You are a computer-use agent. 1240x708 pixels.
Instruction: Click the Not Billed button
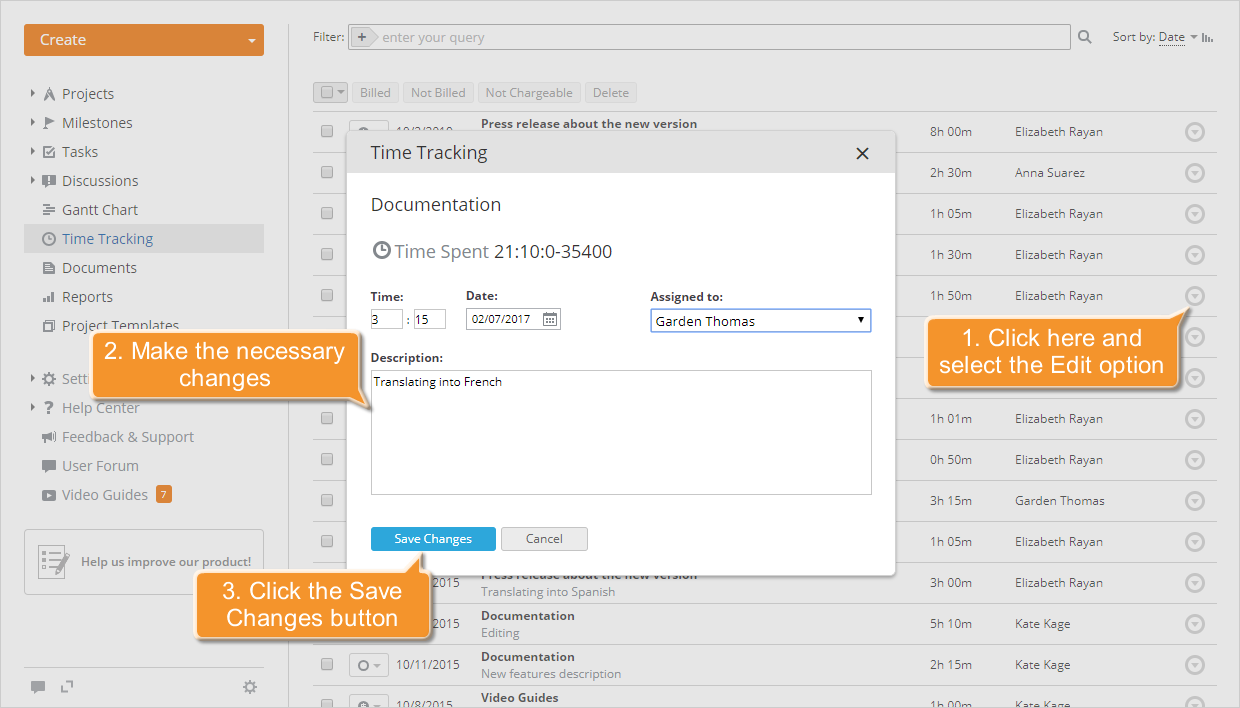pyautogui.click(x=438, y=91)
